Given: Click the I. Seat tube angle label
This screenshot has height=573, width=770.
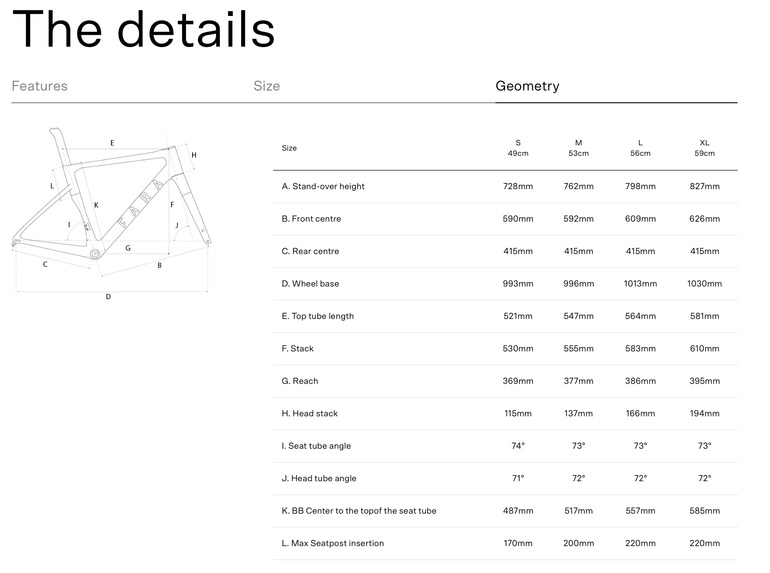Looking at the screenshot, I should pyautogui.click(x=316, y=446).
